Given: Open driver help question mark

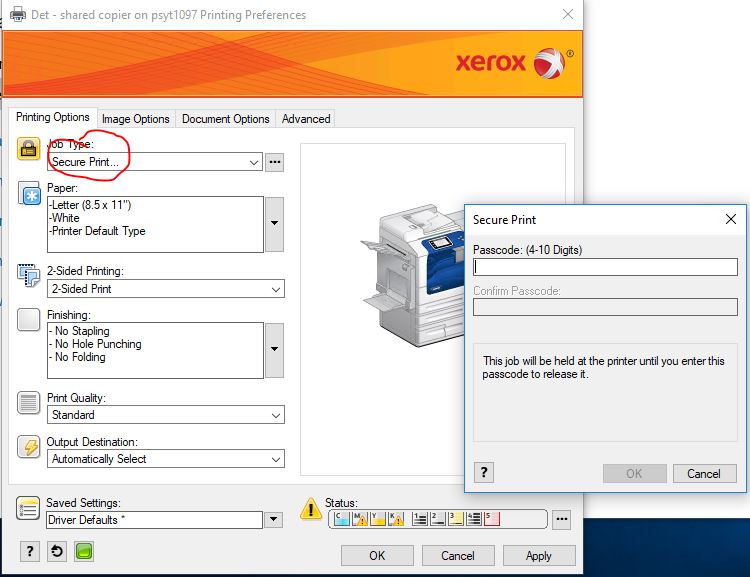Looking at the screenshot, I should point(30,551).
